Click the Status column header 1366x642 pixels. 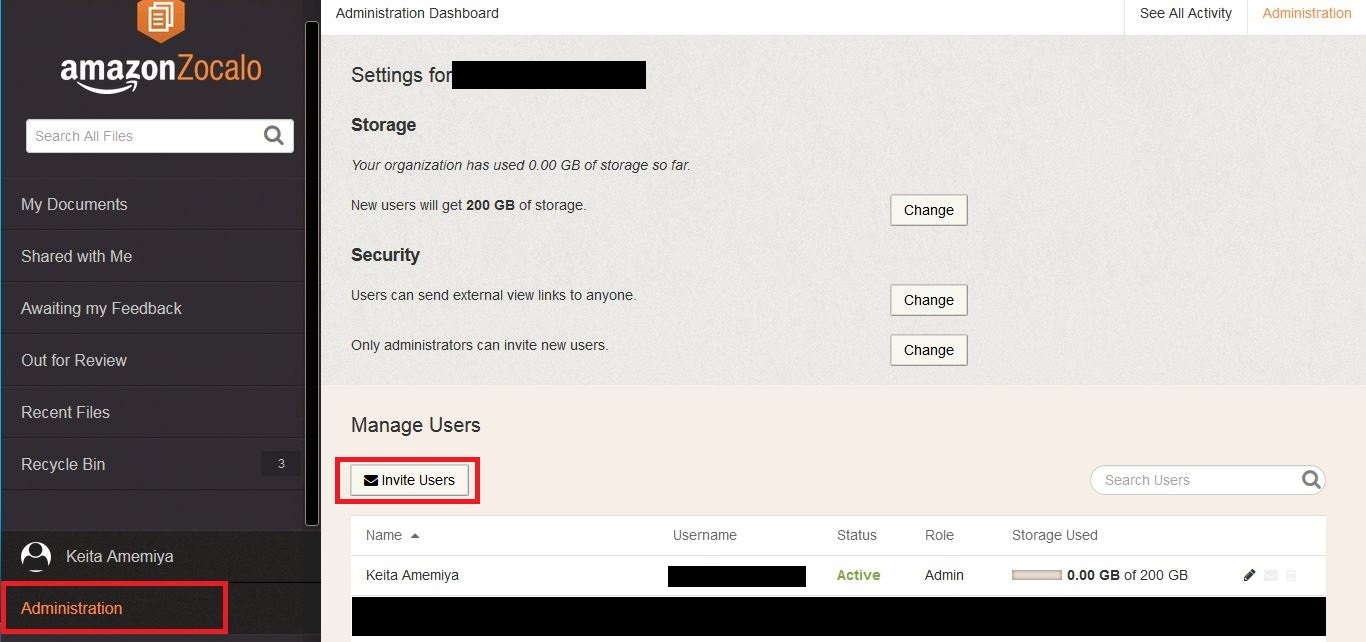point(857,535)
